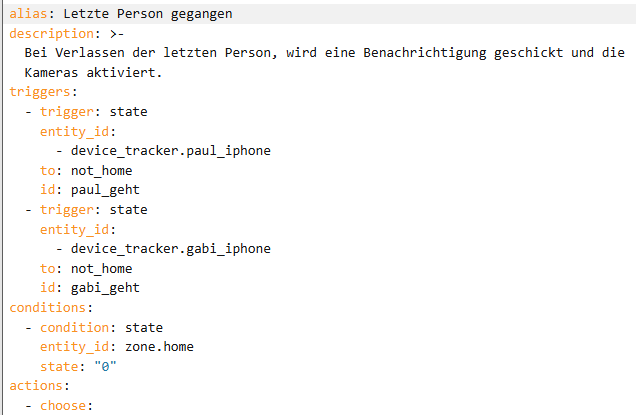Viewport: 636px width, 415px height.
Task: Place cursor on the "gabi_geht" id
Action: tap(106, 288)
